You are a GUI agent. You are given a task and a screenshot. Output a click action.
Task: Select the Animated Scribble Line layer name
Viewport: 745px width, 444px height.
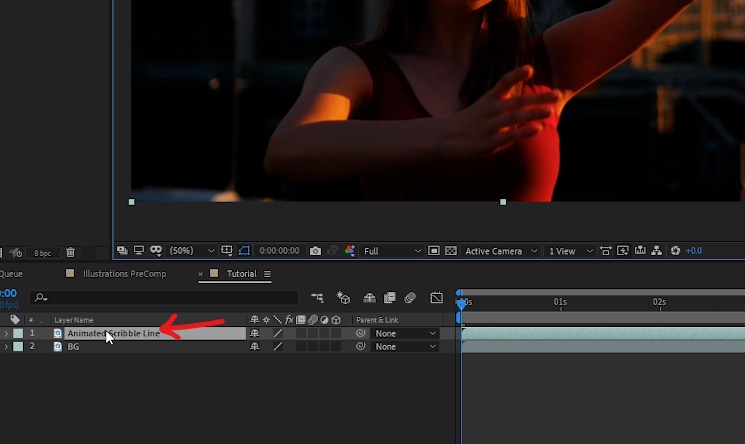(x=114, y=333)
